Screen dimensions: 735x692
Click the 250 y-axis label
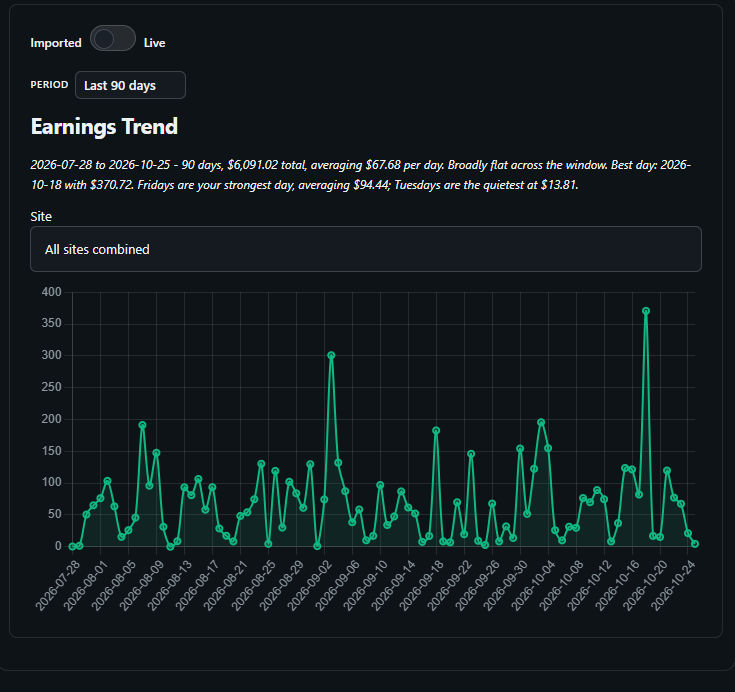tap(52, 387)
